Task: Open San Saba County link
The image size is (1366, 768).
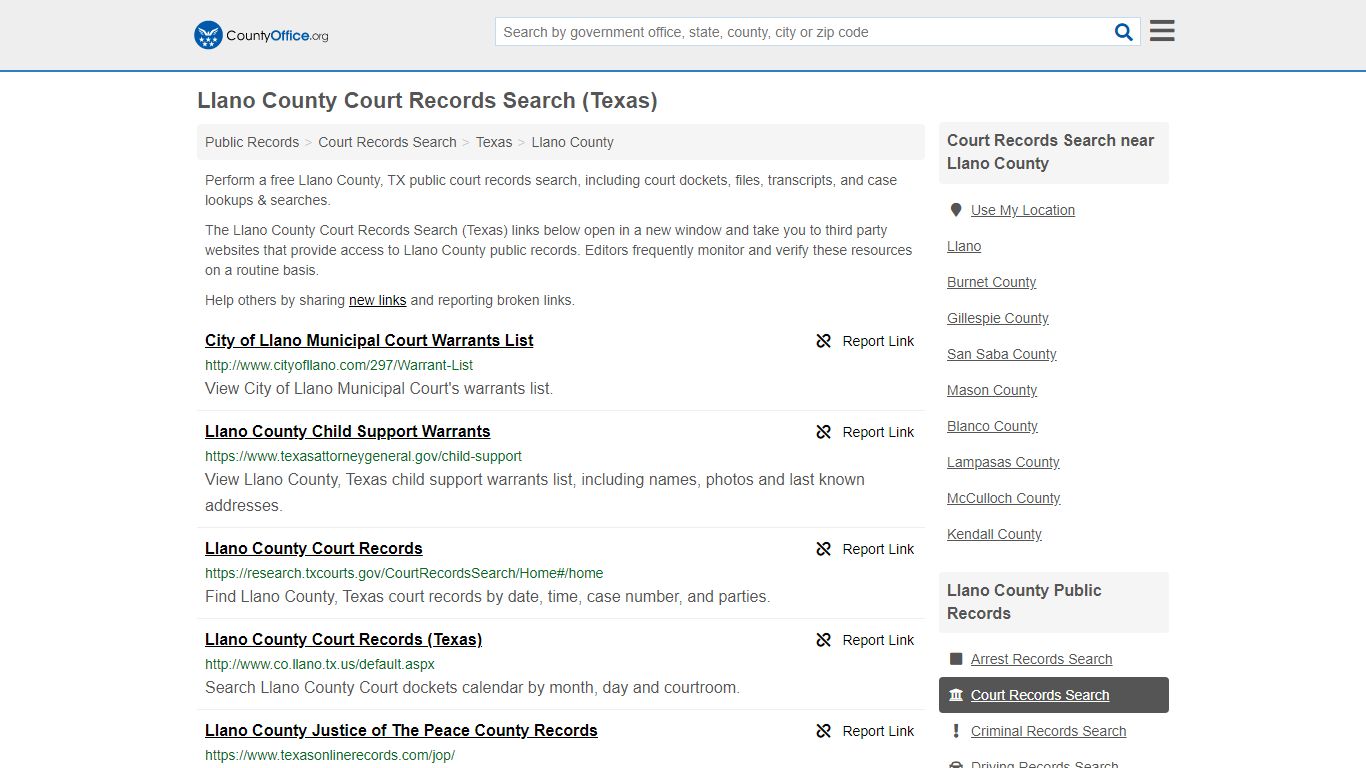Action: coord(1001,354)
